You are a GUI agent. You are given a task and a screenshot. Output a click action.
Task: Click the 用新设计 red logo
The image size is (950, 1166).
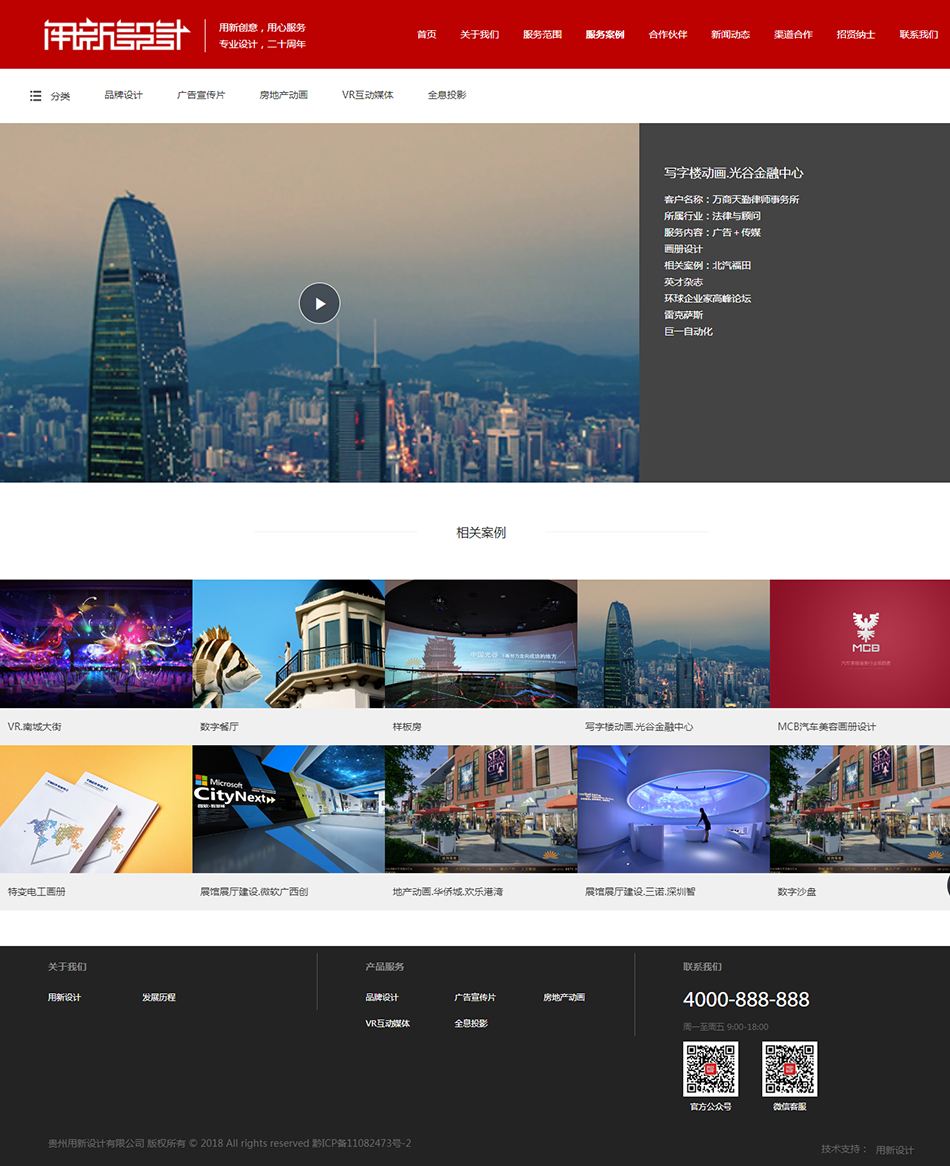(x=115, y=34)
